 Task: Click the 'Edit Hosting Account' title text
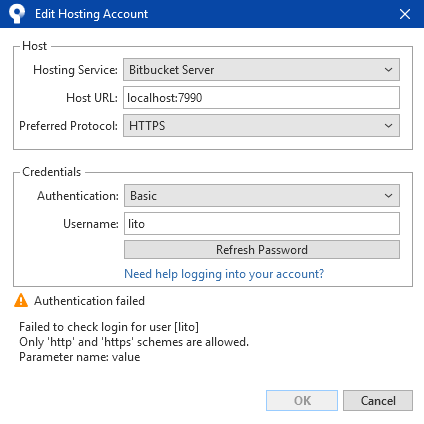91,14
